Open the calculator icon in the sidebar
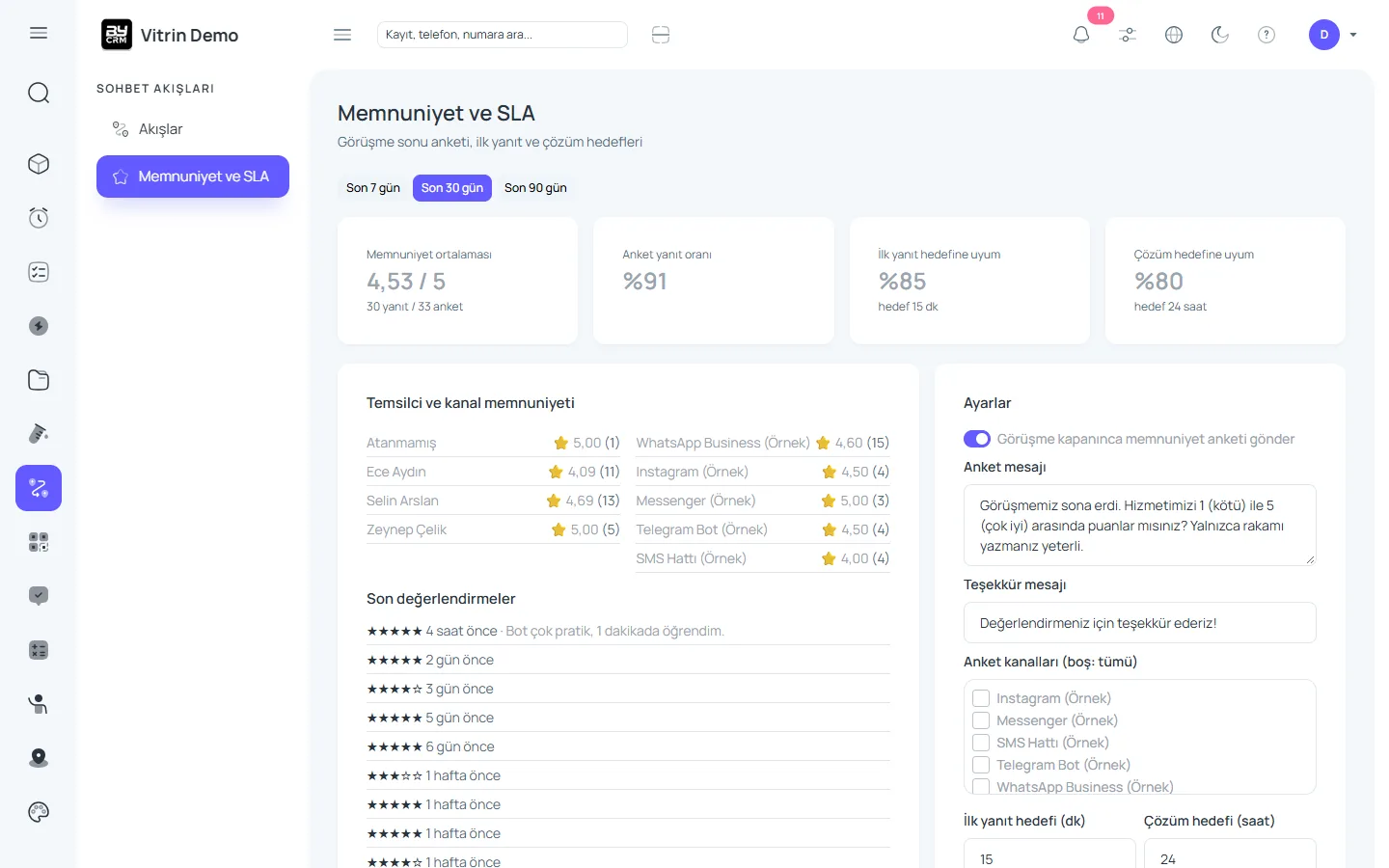 point(39,650)
